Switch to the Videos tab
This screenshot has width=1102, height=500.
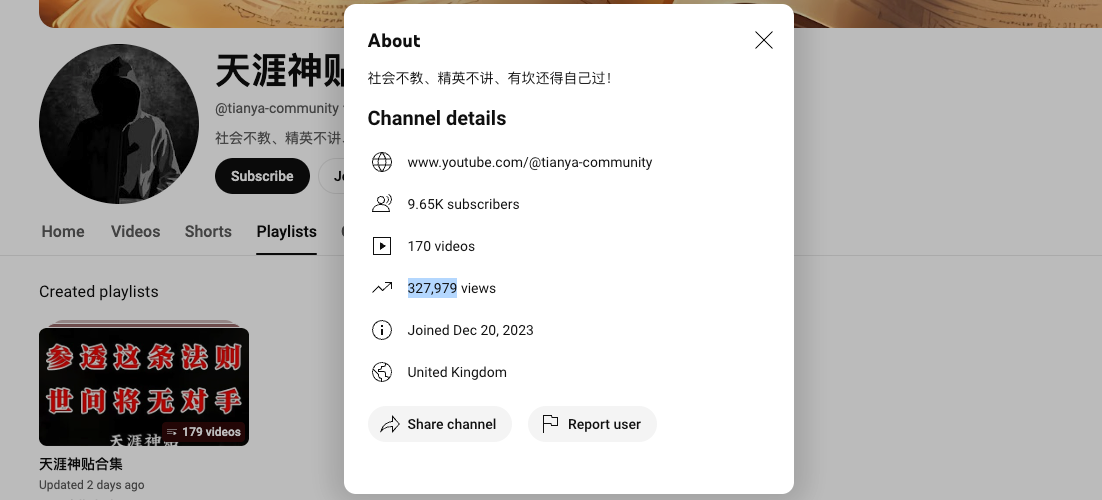click(x=136, y=231)
